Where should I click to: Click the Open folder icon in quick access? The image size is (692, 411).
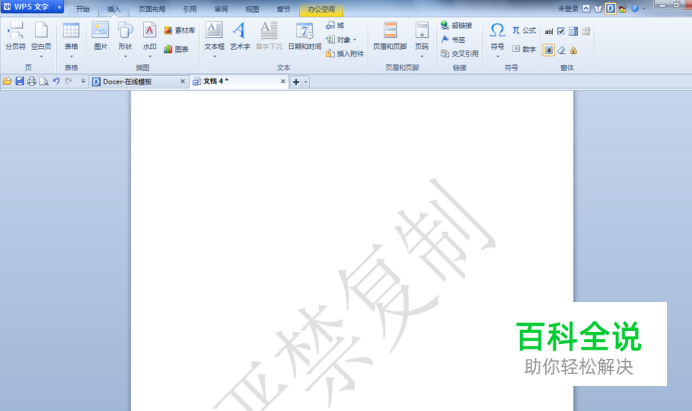pyautogui.click(x=7, y=81)
